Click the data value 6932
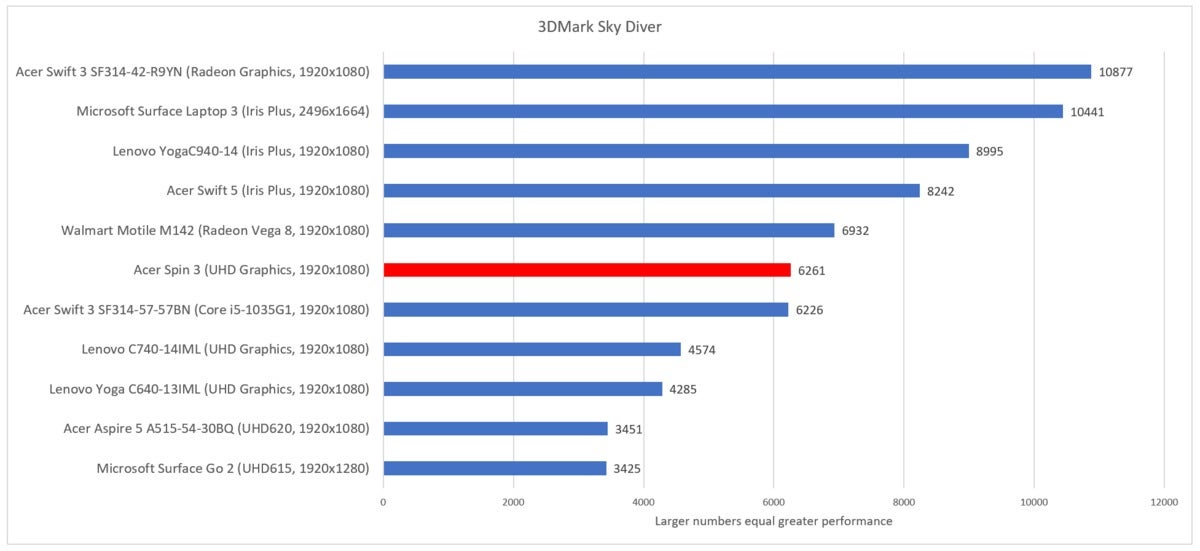The height and width of the screenshot is (551, 1200). coord(855,230)
